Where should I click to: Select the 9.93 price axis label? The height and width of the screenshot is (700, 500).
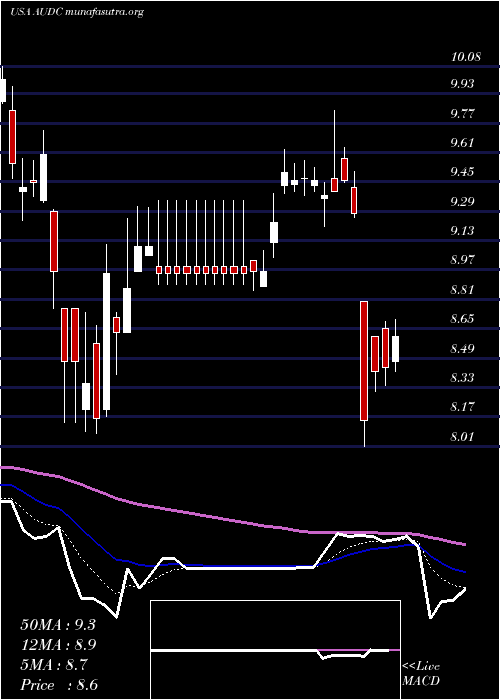[463, 84]
